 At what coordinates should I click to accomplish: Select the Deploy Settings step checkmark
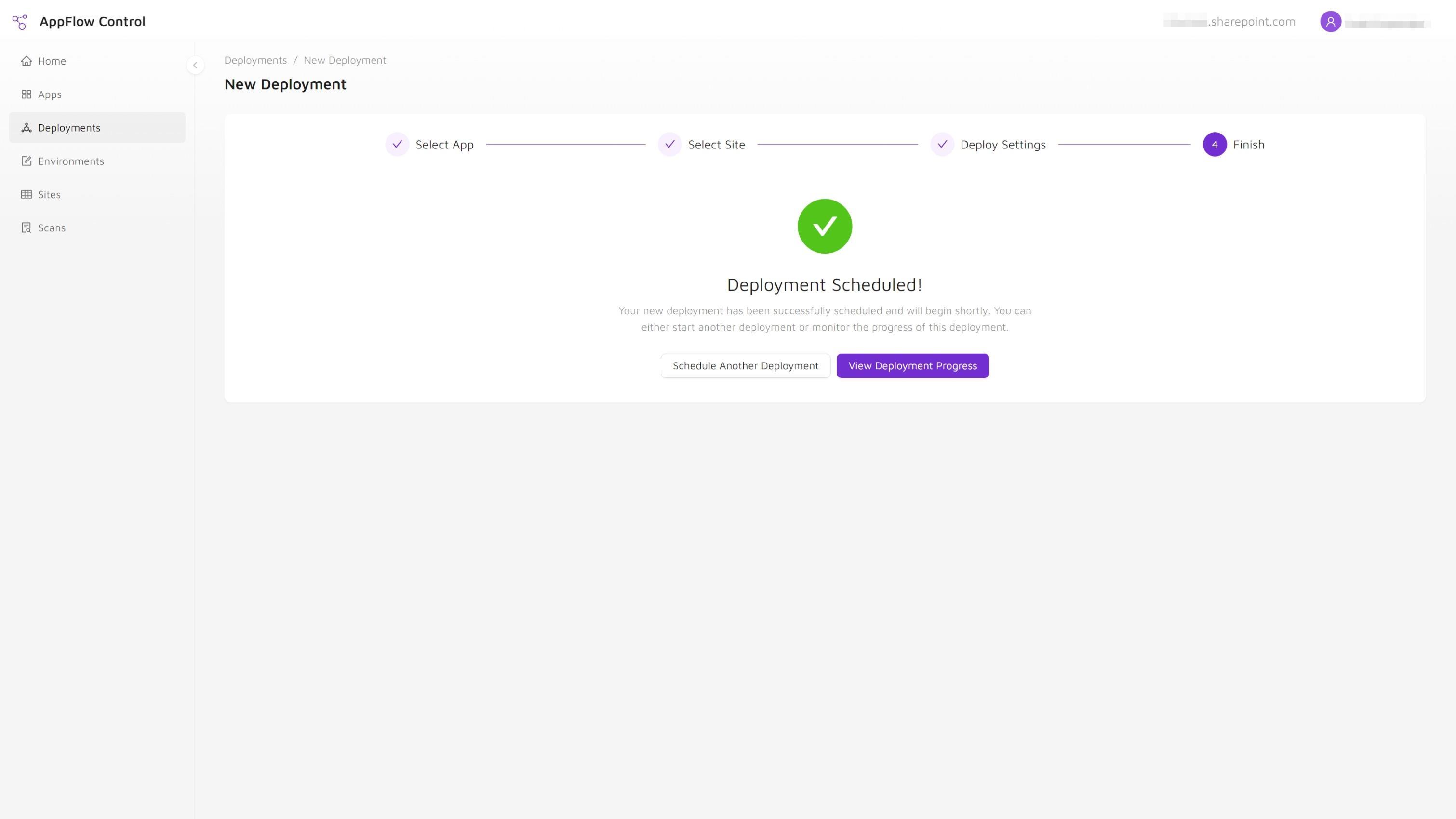942,144
